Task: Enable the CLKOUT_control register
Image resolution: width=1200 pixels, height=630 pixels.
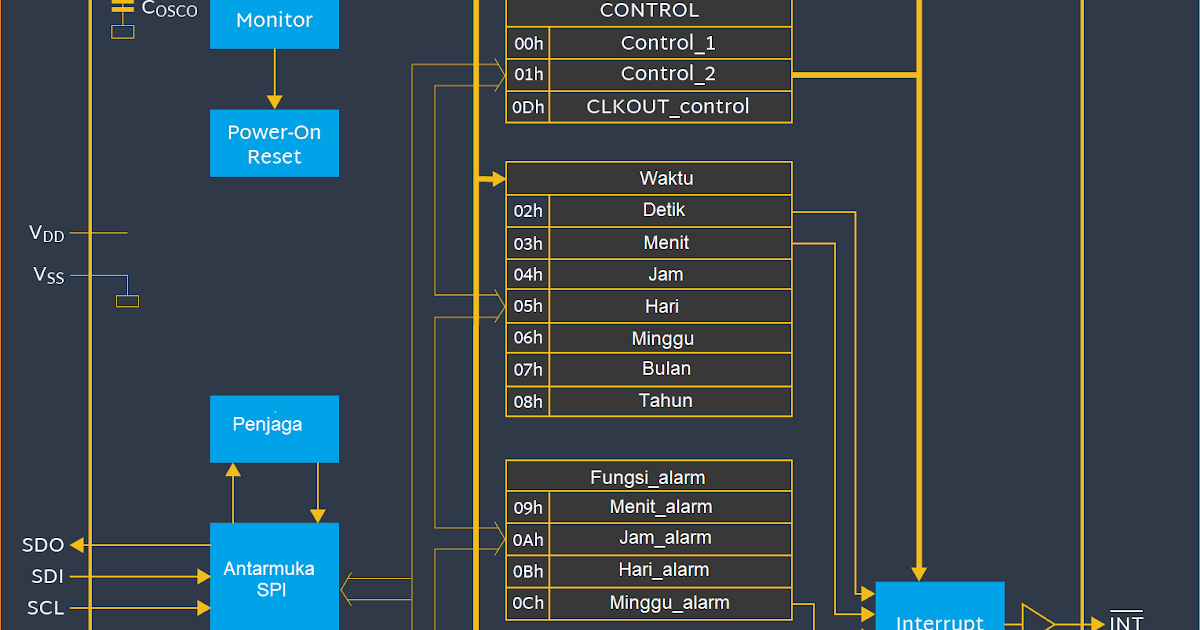Action: [668, 106]
